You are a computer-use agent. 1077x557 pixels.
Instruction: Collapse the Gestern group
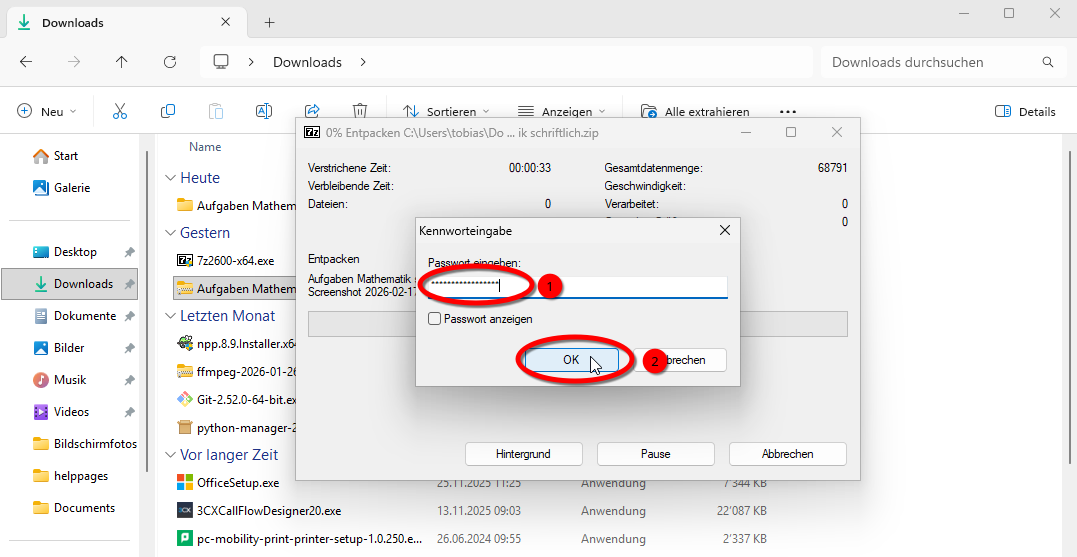coord(171,233)
